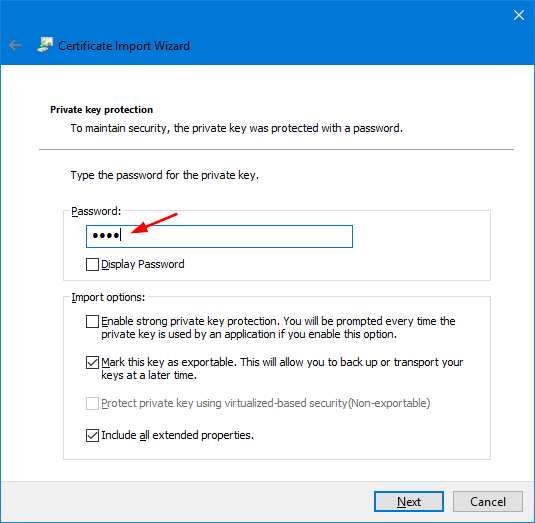Enable strong private key protection checkbox

pos(92,321)
